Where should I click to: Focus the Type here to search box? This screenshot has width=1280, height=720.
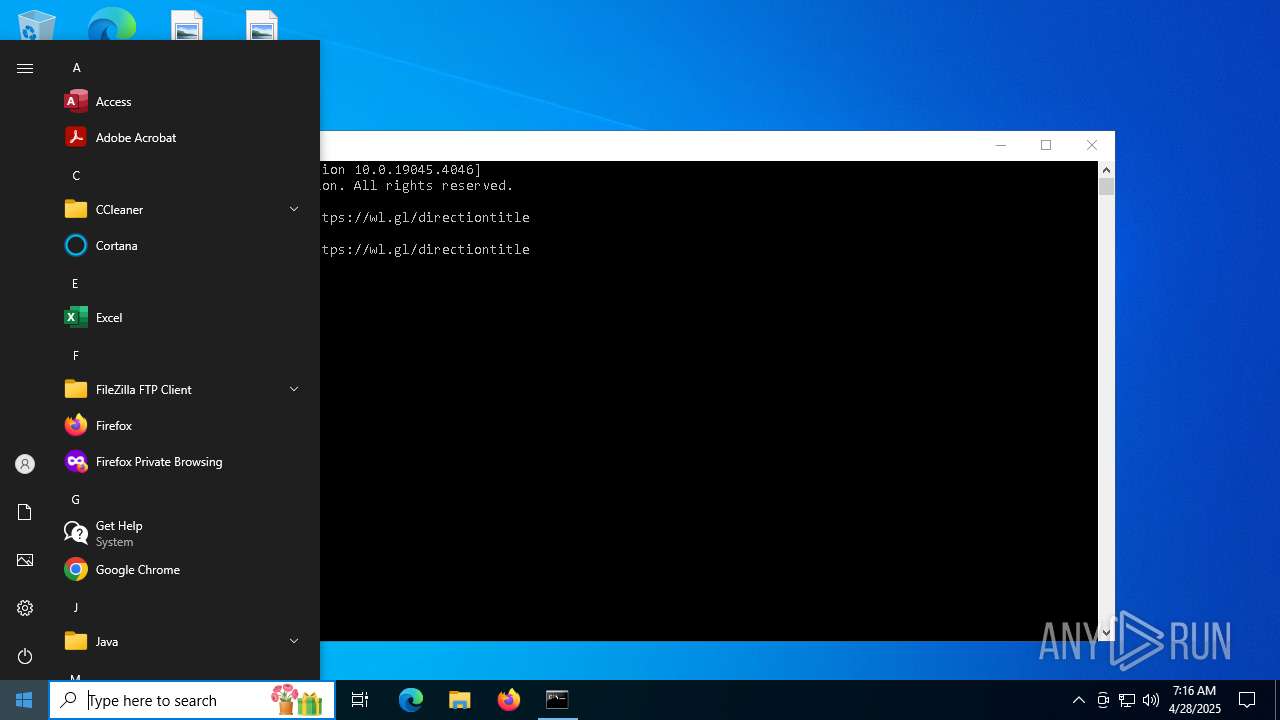(x=192, y=700)
